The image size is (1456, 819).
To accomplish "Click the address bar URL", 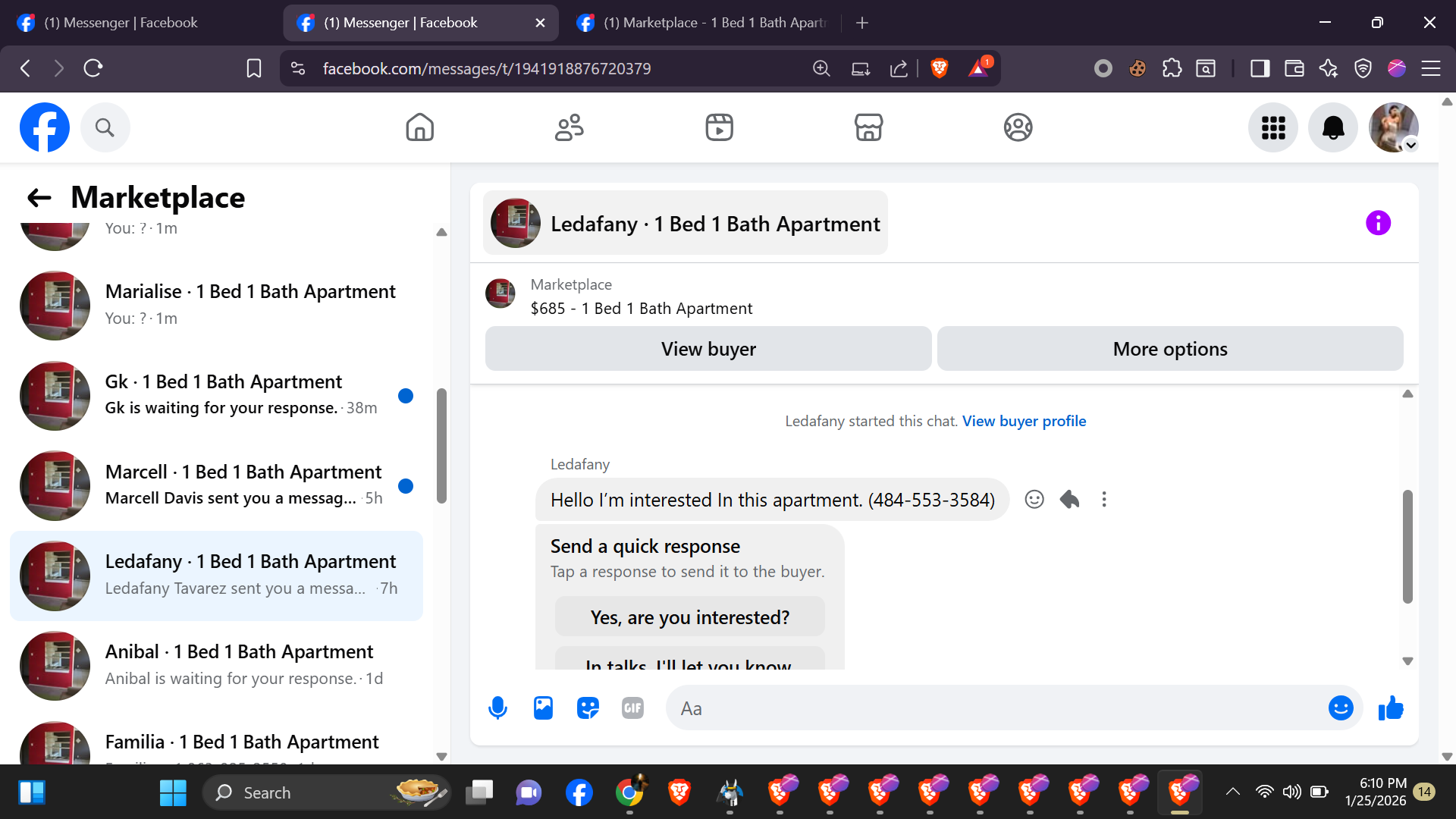I will (487, 69).
